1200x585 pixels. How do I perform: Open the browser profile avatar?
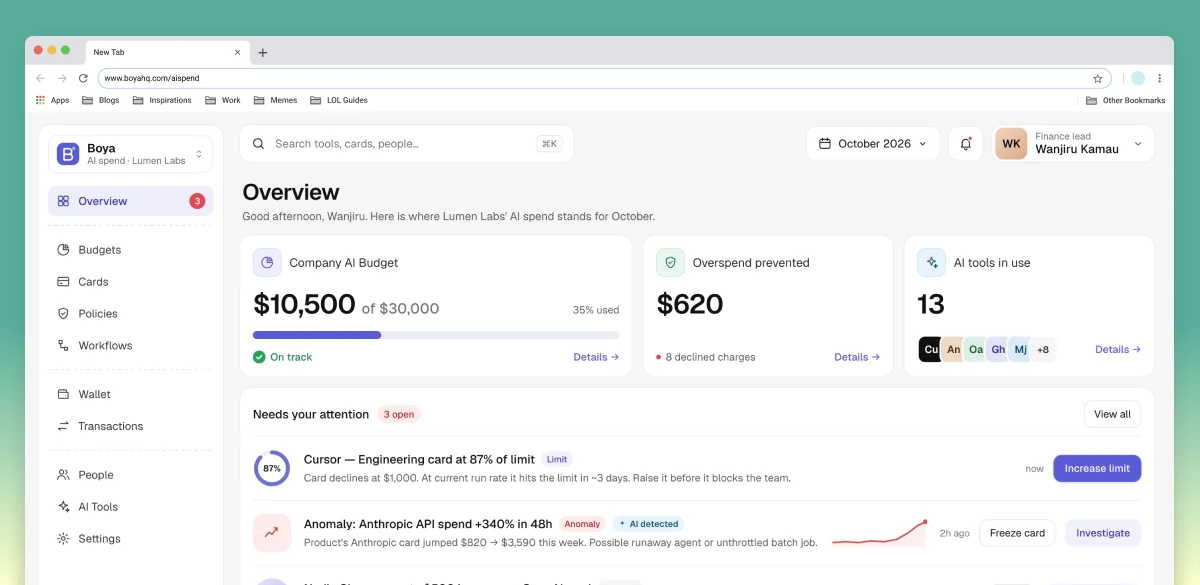pos(1138,78)
